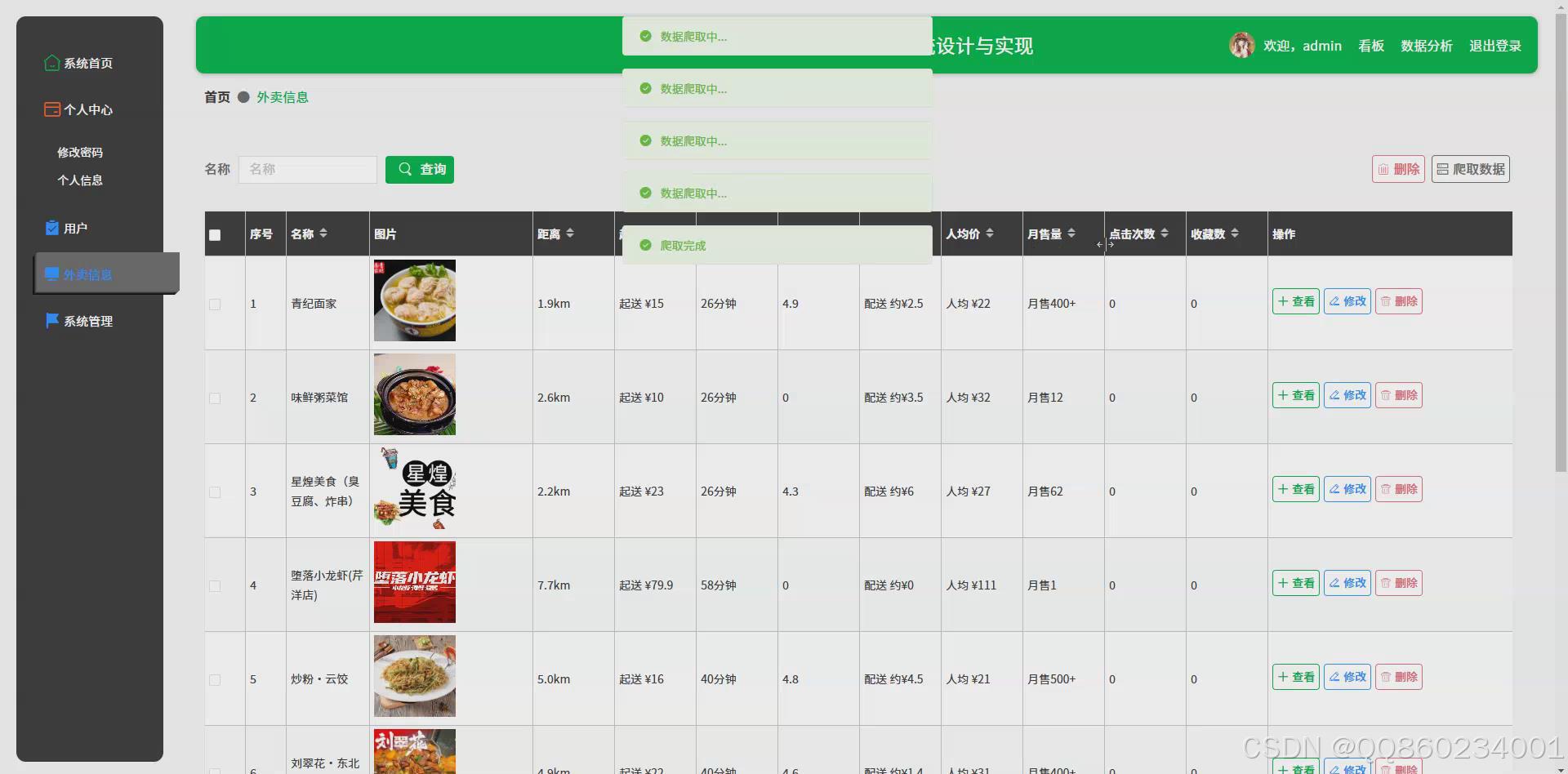Open 个人信息 in sidebar submenu
1568x774 pixels.
[80, 180]
